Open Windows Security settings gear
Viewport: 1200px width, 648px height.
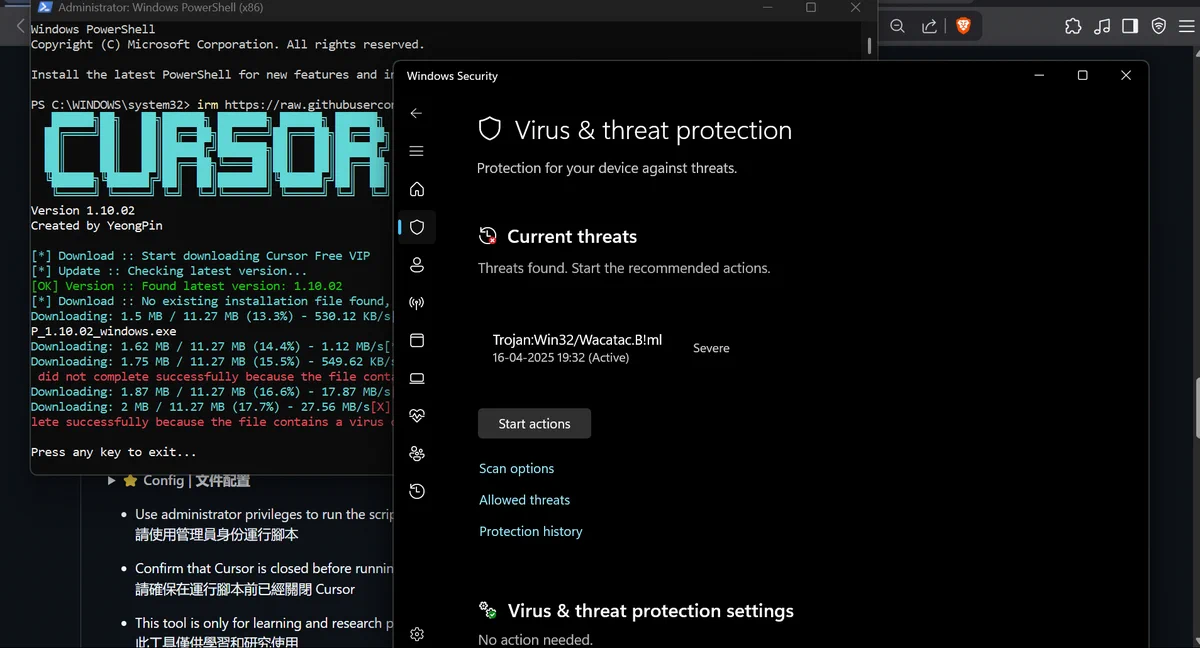pos(417,634)
